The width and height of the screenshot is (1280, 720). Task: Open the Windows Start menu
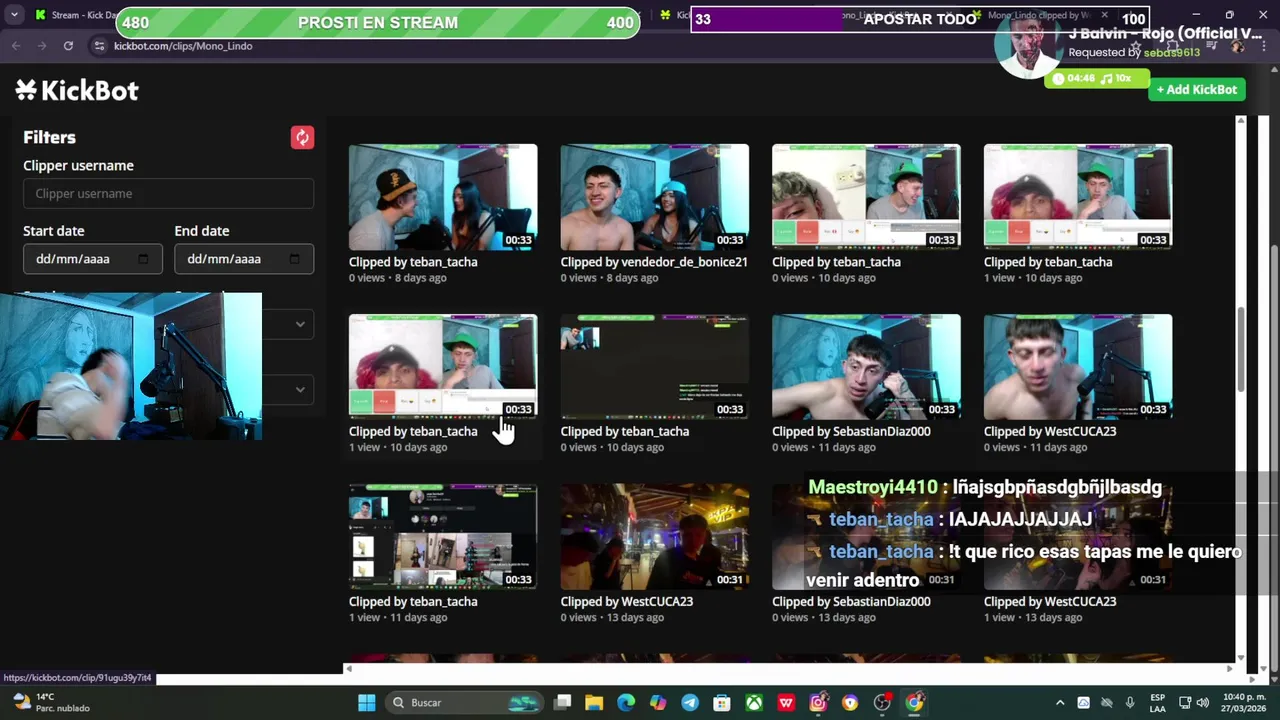click(366, 702)
